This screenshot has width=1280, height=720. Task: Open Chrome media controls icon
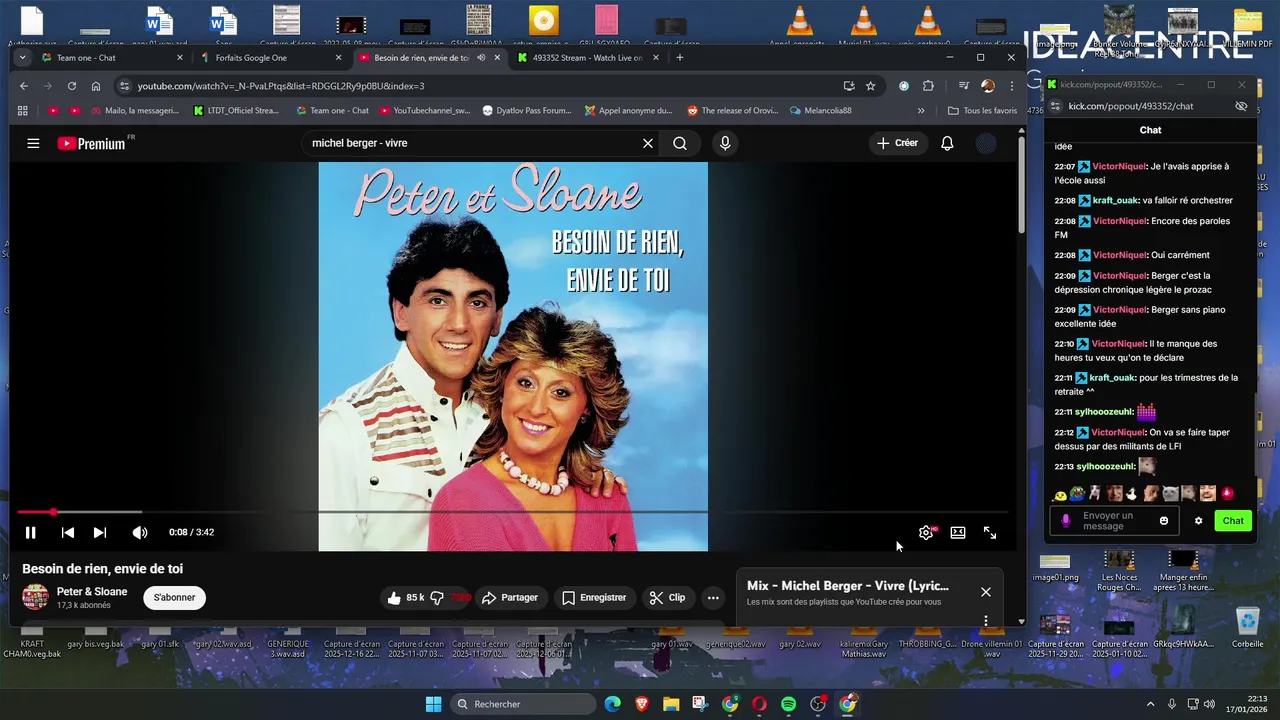(964, 86)
